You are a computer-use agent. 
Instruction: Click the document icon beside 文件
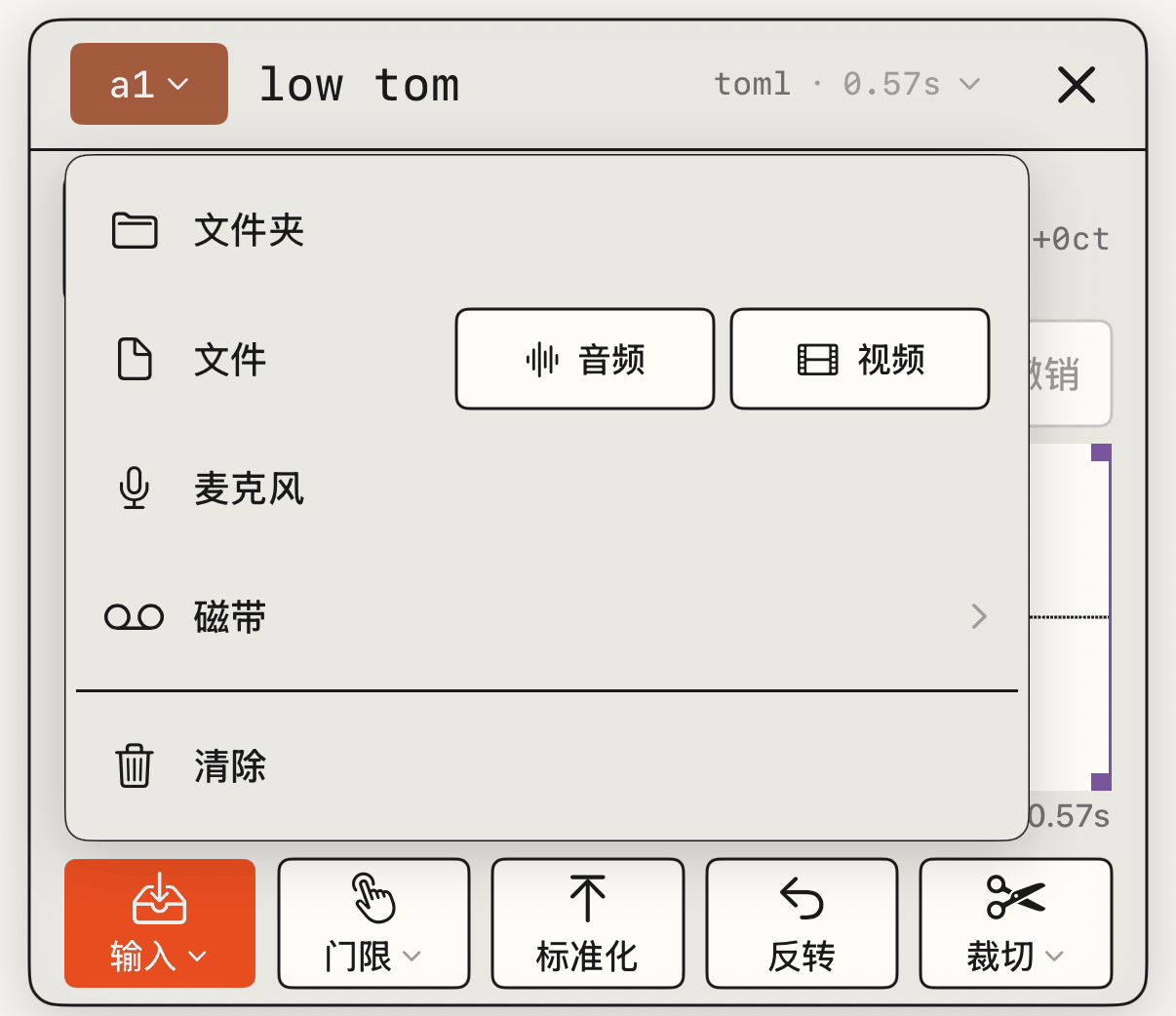point(135,359)
